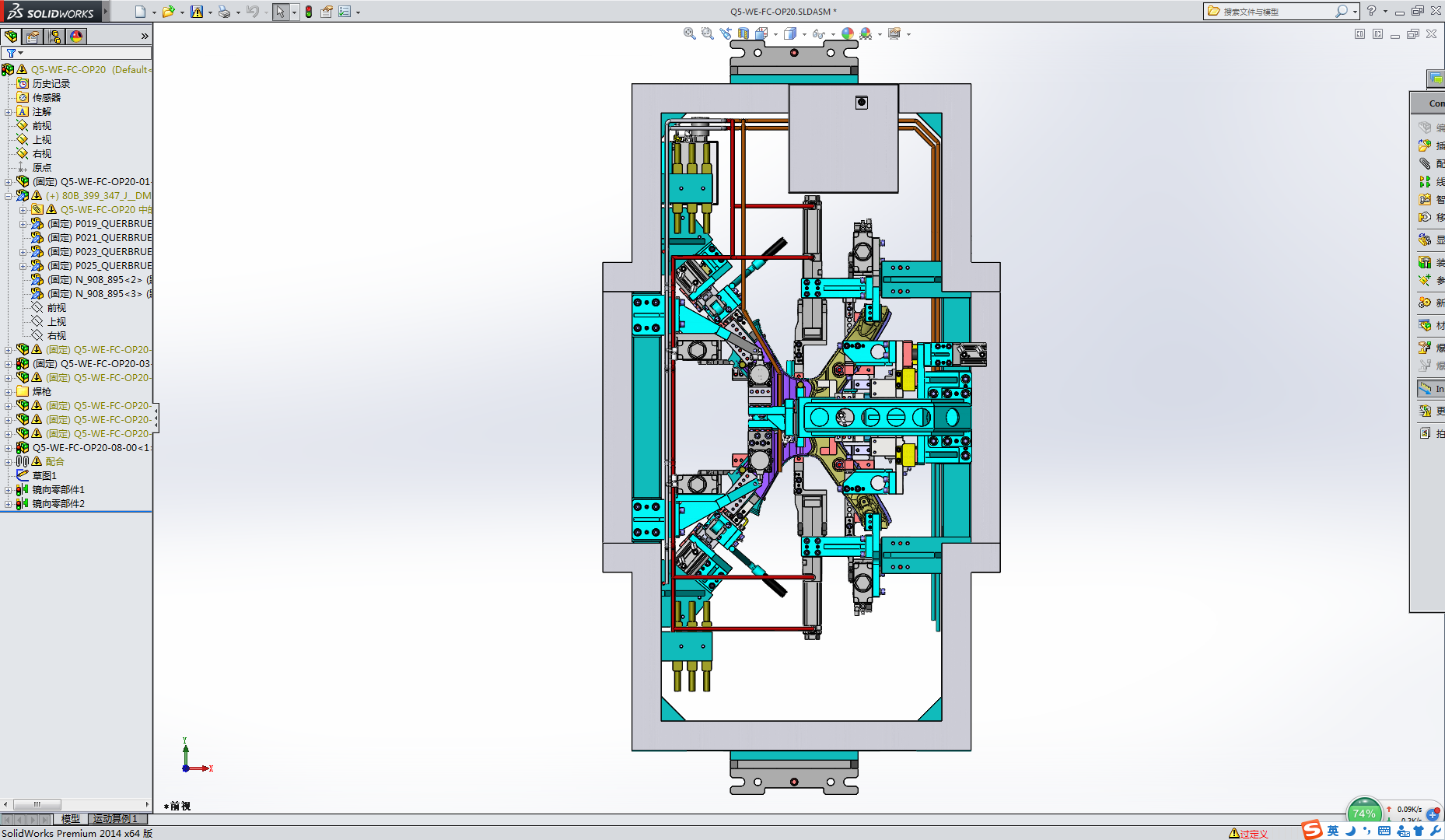This screenshot has height=840, width=1445.
Task: Click Hide/Show Items glasses icon
Action: point(818,33)
